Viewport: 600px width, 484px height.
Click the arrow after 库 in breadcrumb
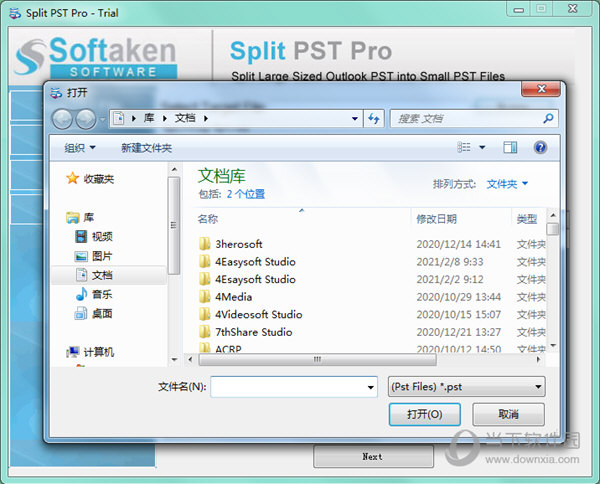[x=165, y=119]
